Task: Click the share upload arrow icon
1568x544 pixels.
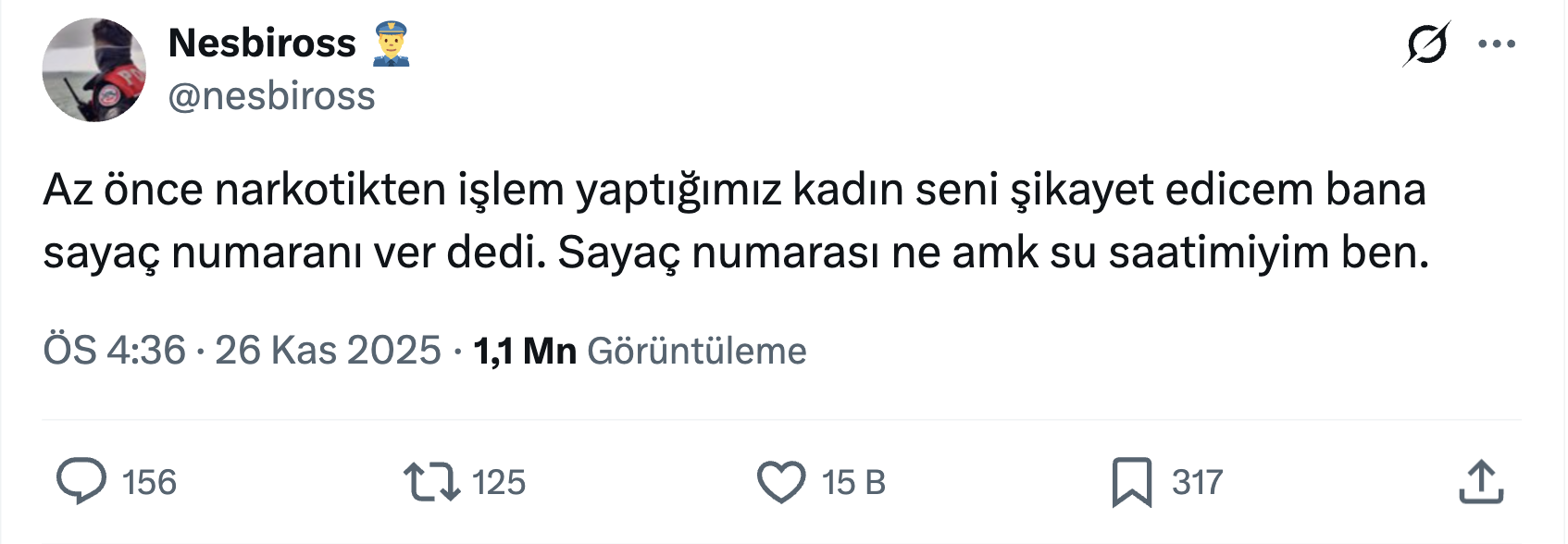Action: coord(1481,482)
